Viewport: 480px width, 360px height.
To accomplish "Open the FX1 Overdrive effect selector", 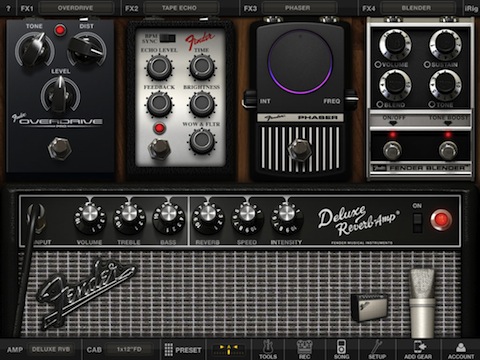I will 76,8.
